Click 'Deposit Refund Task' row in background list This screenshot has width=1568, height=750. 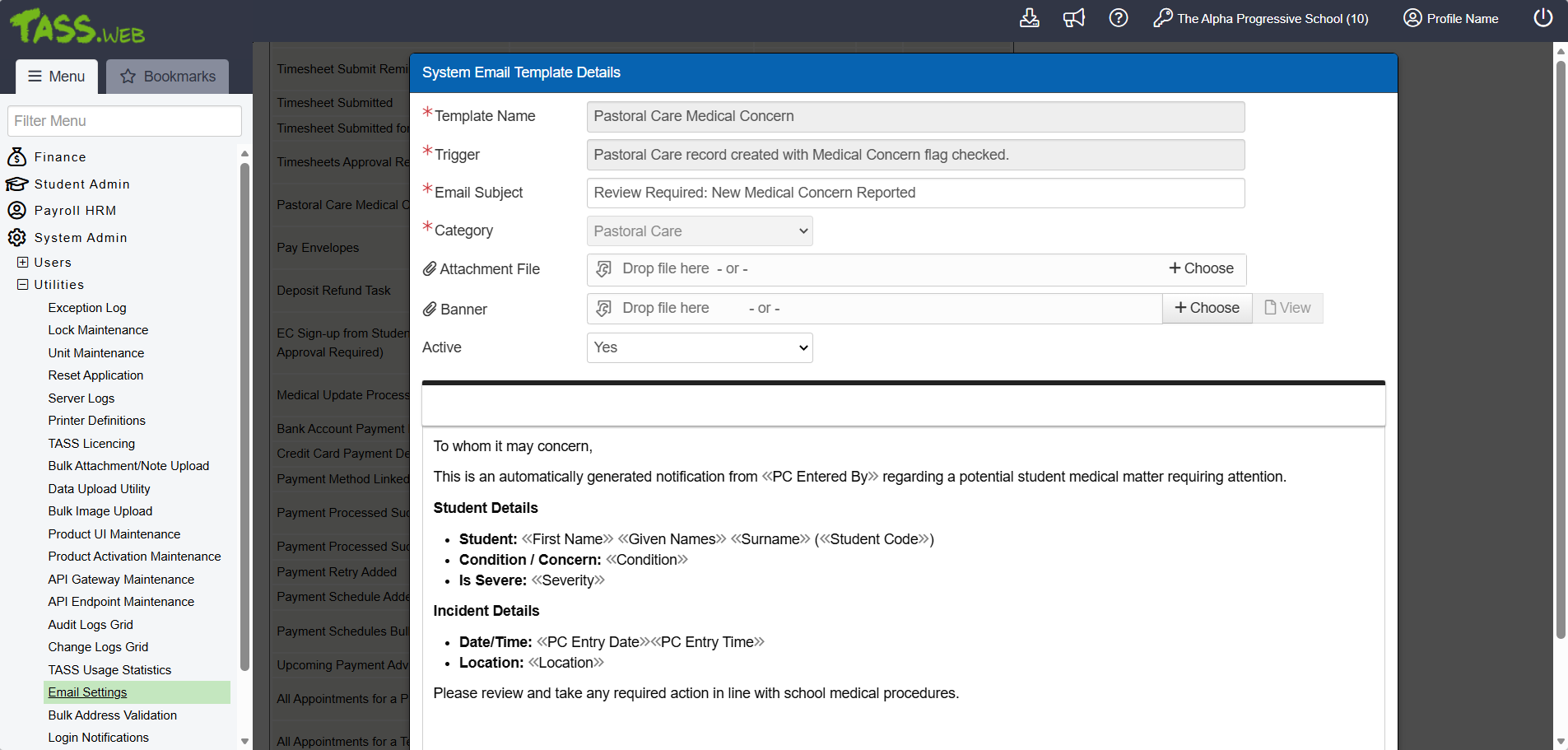(333, 291)
